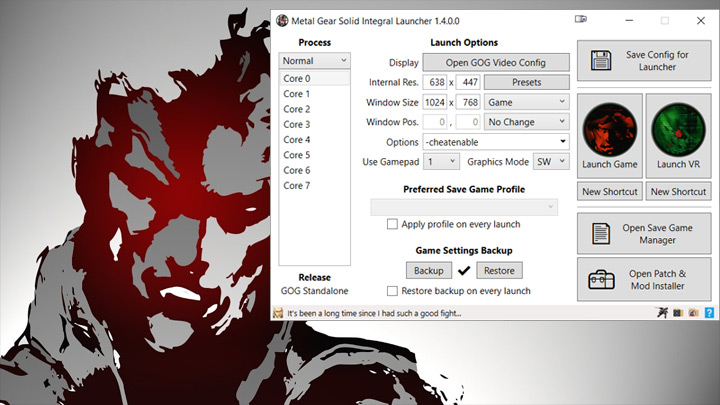Click the Presets button
Viewport: 720px width, 405px height.
click(x=527, y=82)
